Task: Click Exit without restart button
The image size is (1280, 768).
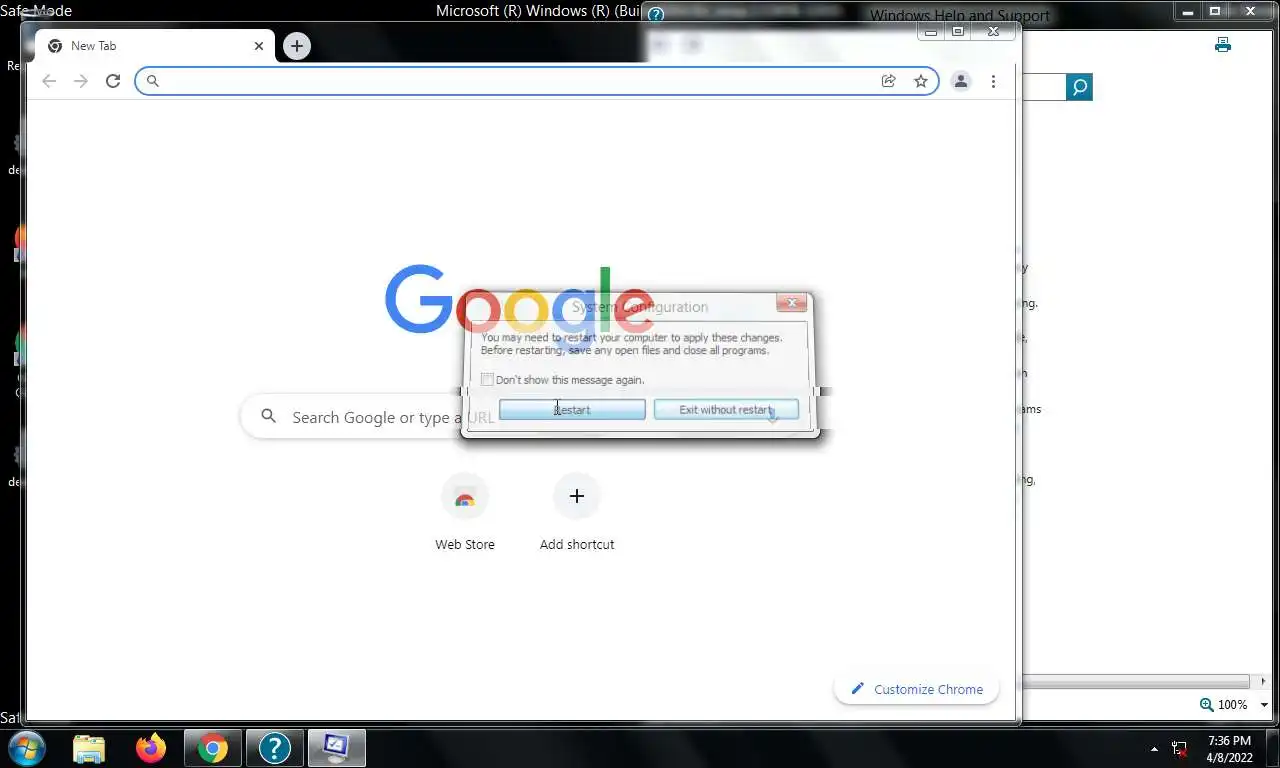Action: pyautogui.click(x=726, y=410)
